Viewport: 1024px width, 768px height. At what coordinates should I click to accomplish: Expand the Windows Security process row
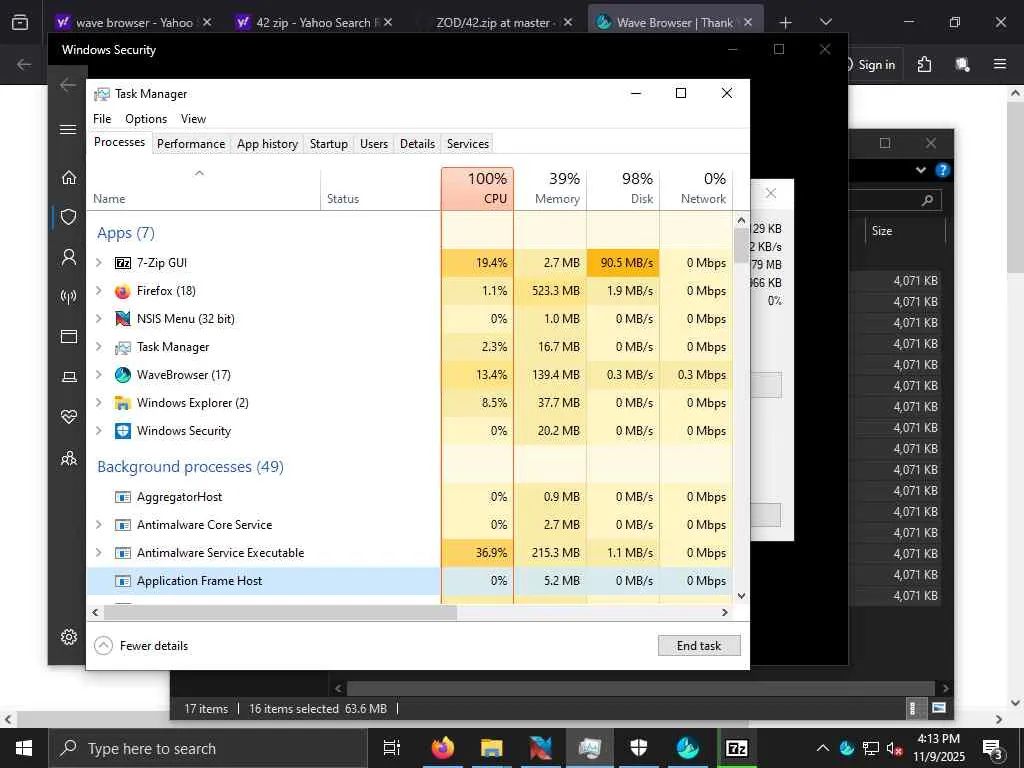(x=99, y=431)
